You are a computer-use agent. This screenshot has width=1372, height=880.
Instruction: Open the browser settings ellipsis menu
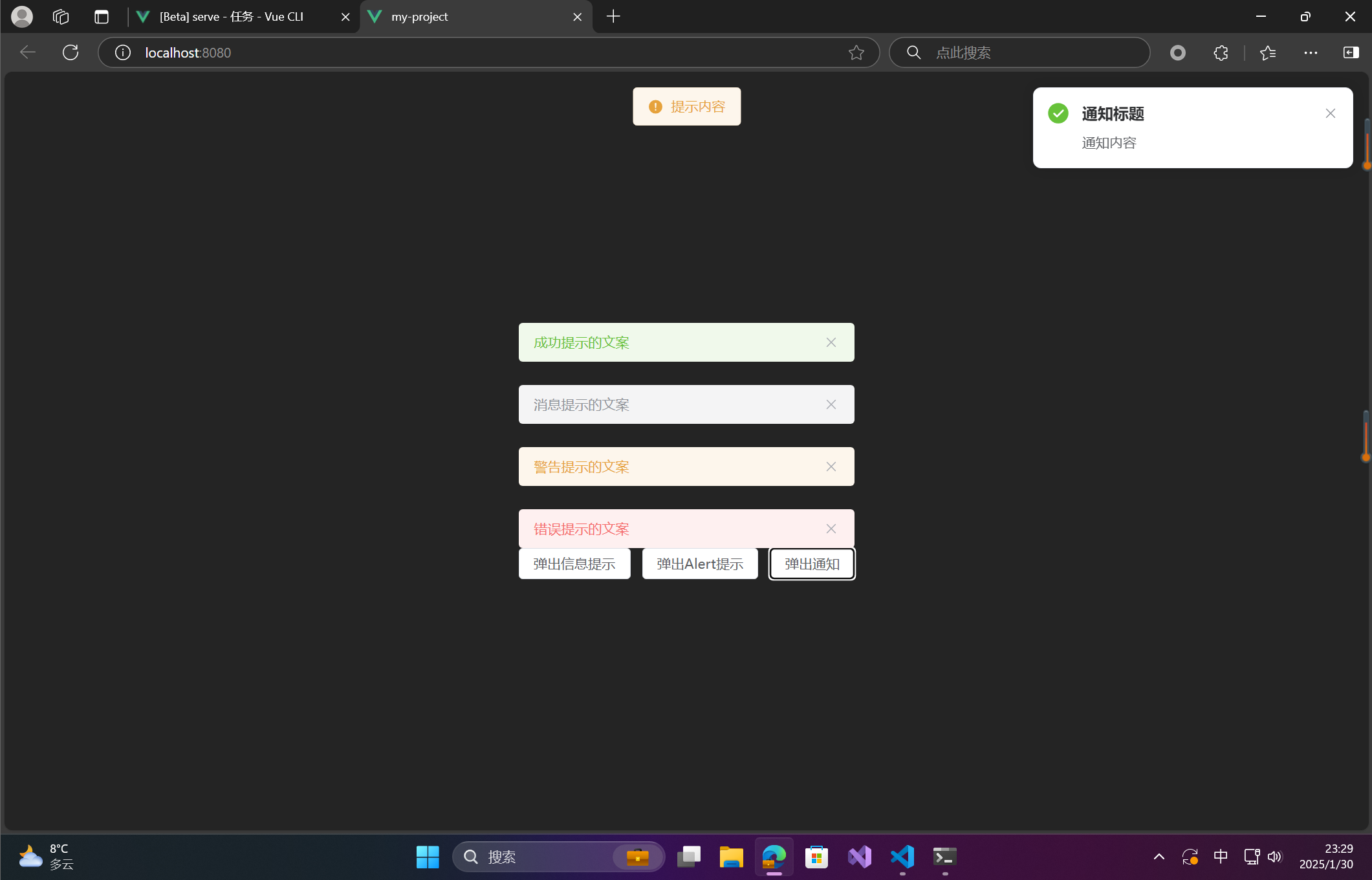tap(1311, 52)
